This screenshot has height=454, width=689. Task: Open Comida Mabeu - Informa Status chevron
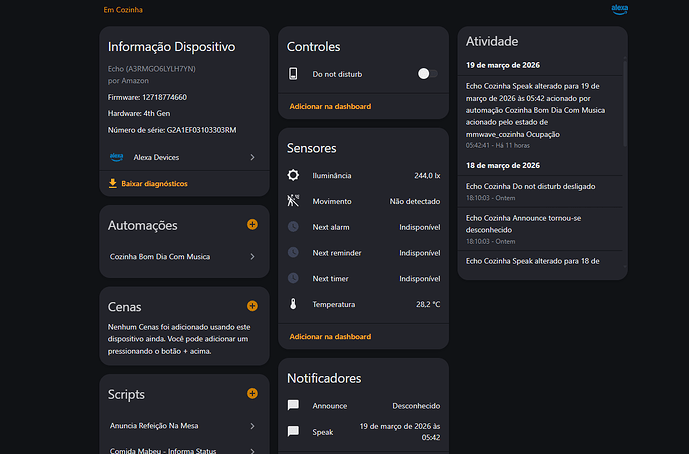point(252,451)
